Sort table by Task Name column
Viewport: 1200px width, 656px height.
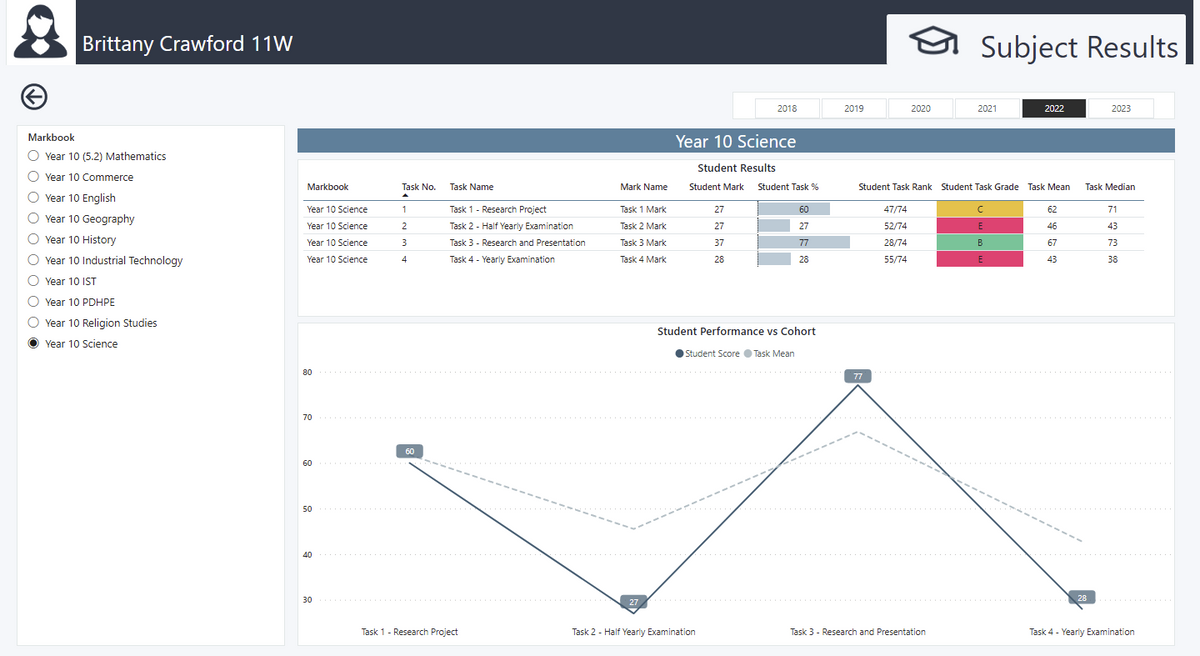471,187
